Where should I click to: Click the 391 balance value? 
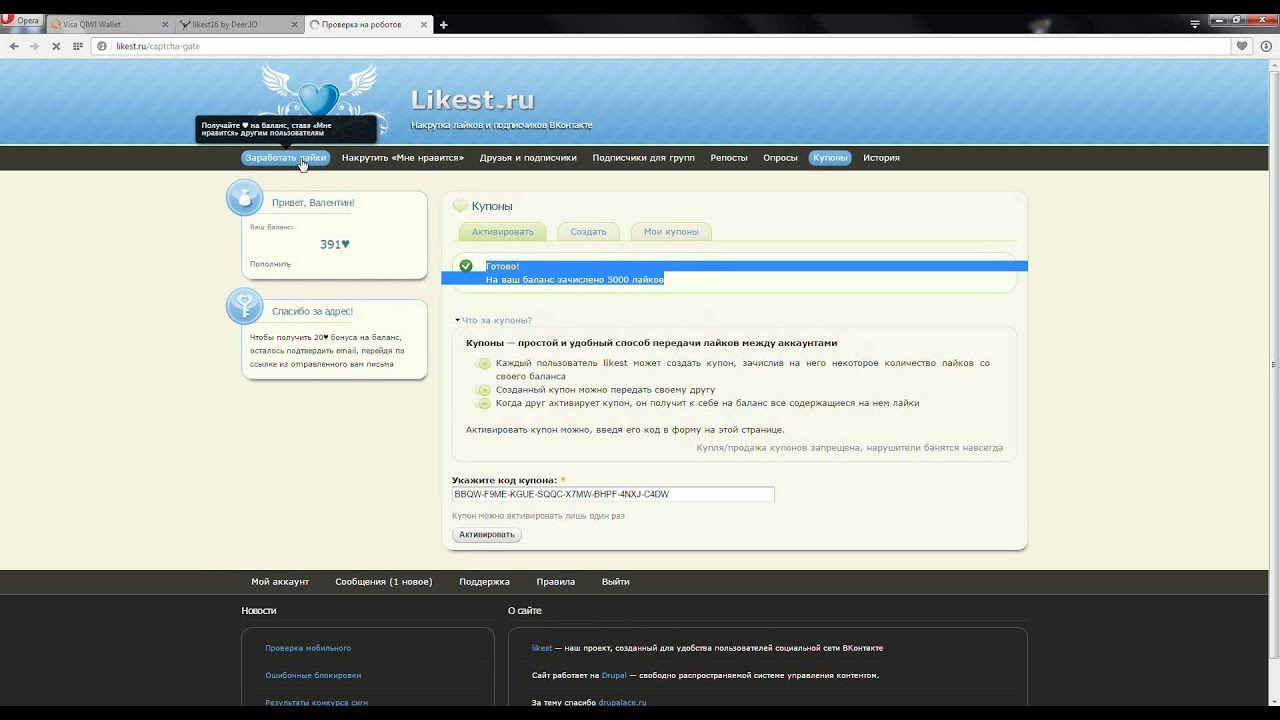[x=335, y=244]
